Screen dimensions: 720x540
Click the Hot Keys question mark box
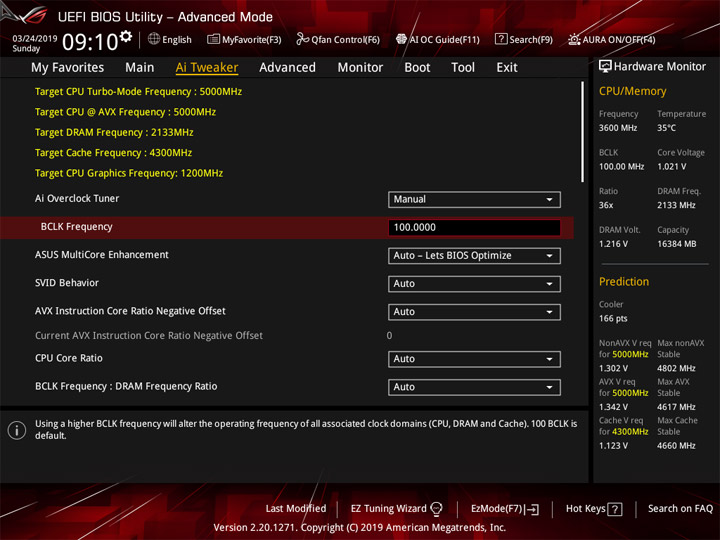click(615, 509)
